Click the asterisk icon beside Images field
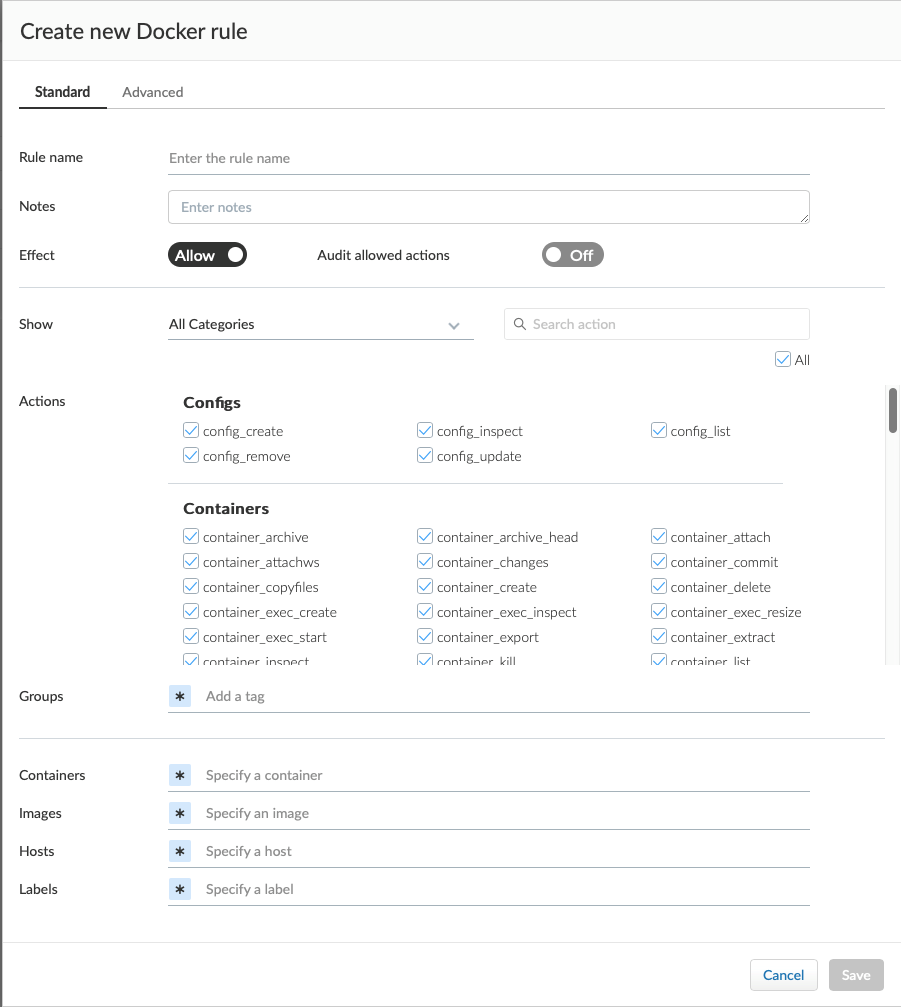Viewport: 901px width, 1007px height. 180,813
